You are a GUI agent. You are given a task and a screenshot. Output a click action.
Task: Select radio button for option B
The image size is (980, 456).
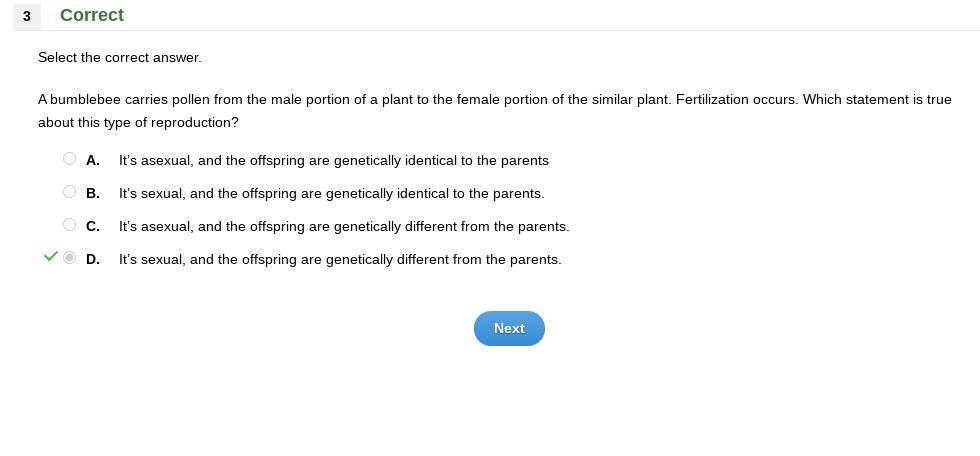pyautogui.click(x=69, y=192)
